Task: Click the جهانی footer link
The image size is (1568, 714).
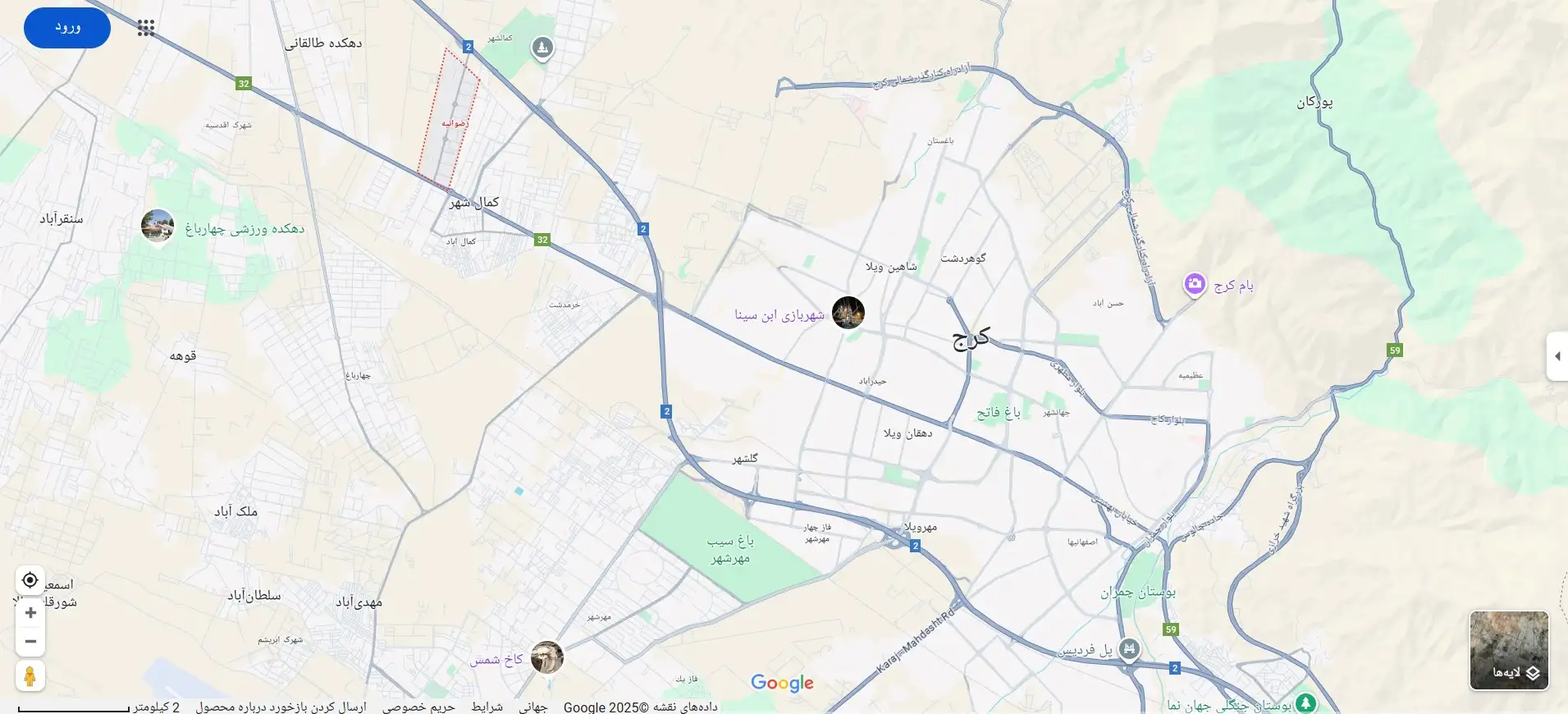Action: (533, 707)
